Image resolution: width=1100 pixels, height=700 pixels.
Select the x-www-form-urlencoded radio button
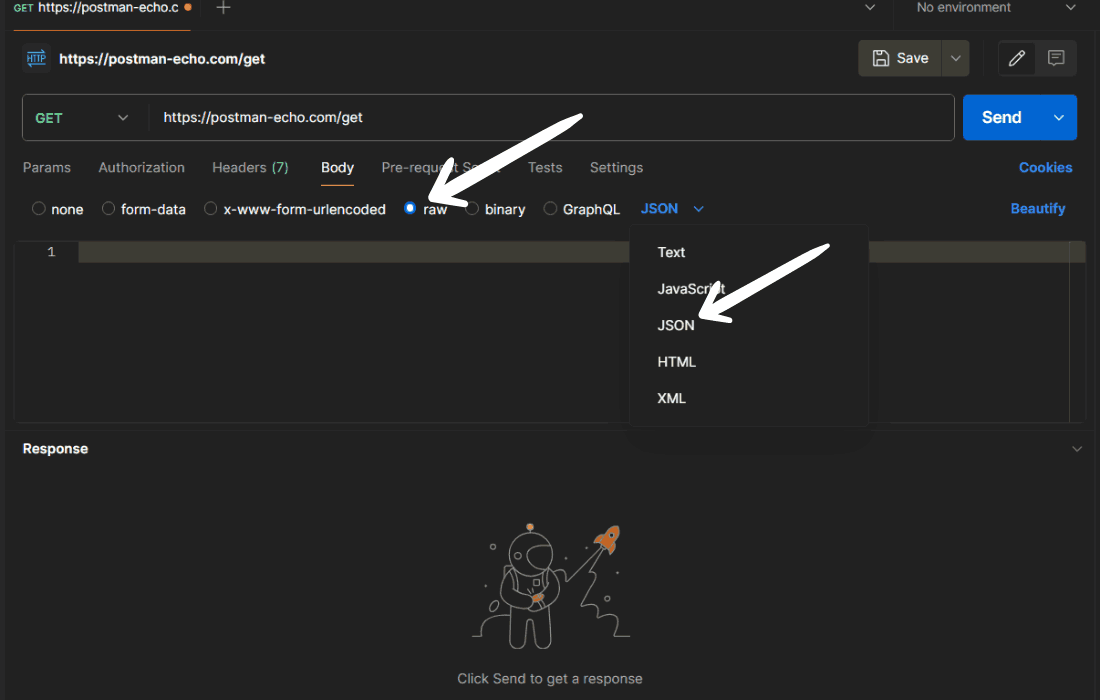[x=210, y=208]
